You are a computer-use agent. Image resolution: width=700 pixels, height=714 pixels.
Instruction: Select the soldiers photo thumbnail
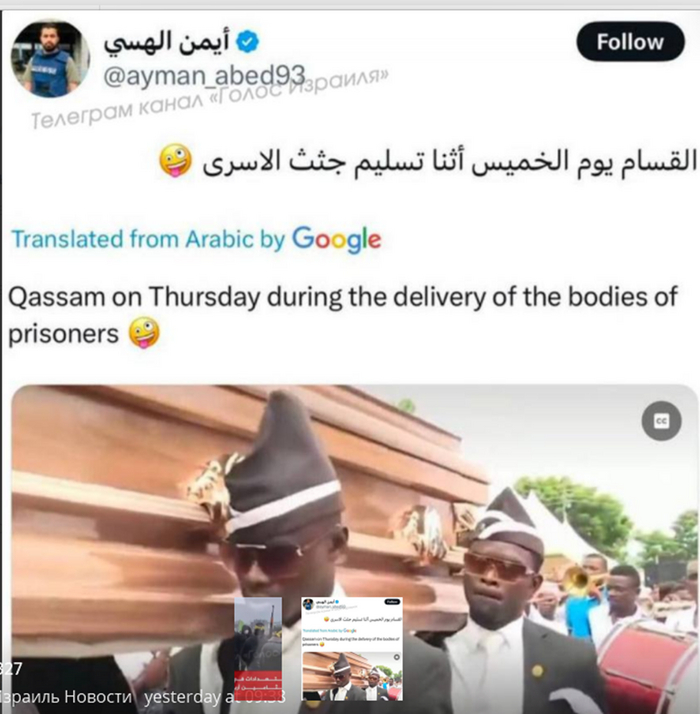point(258,649)
